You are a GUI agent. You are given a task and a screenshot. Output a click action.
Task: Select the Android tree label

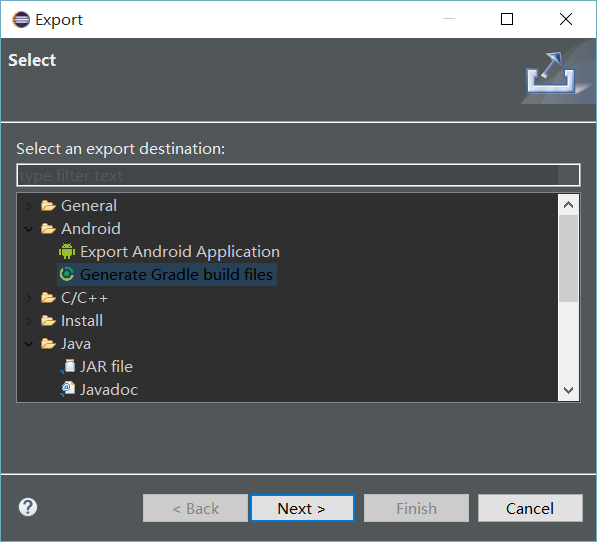[x=91, y=229]
